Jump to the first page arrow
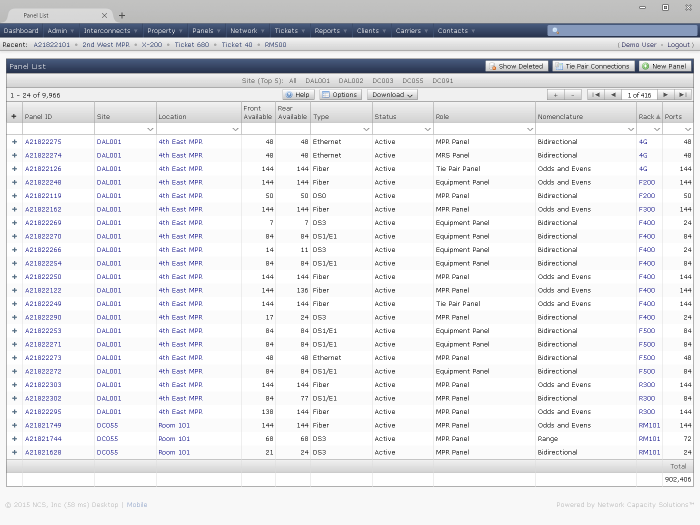Viewport: 700px width, 525px height. click(596, 95)
